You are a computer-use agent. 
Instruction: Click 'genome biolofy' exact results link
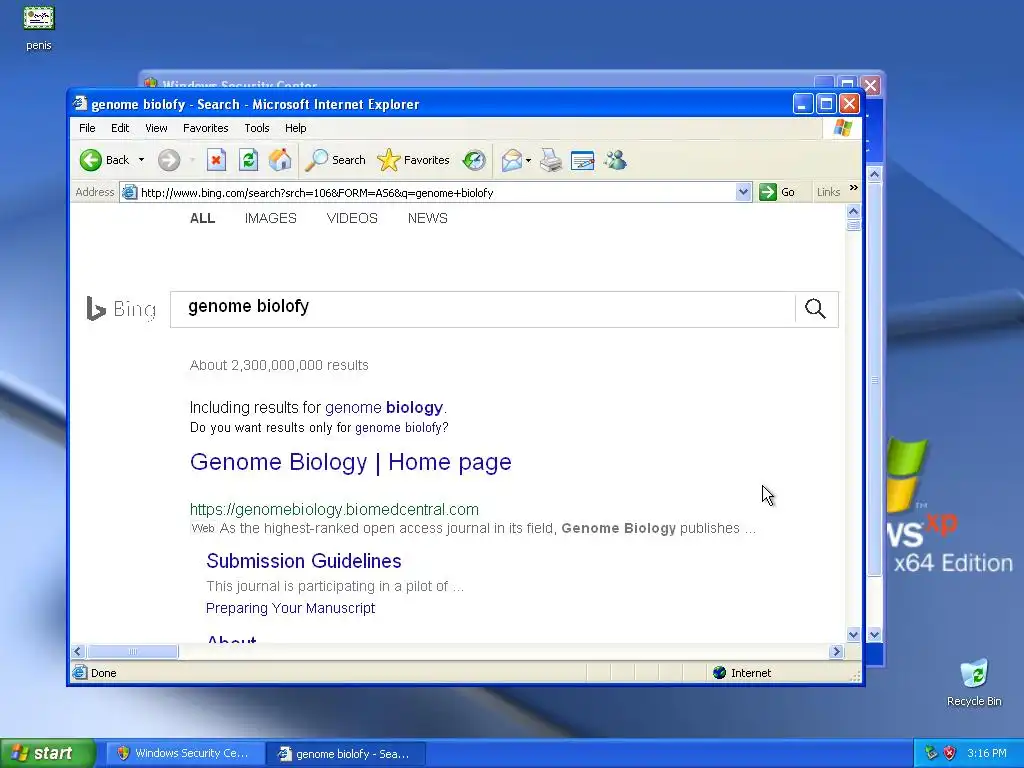click(399, 428)
